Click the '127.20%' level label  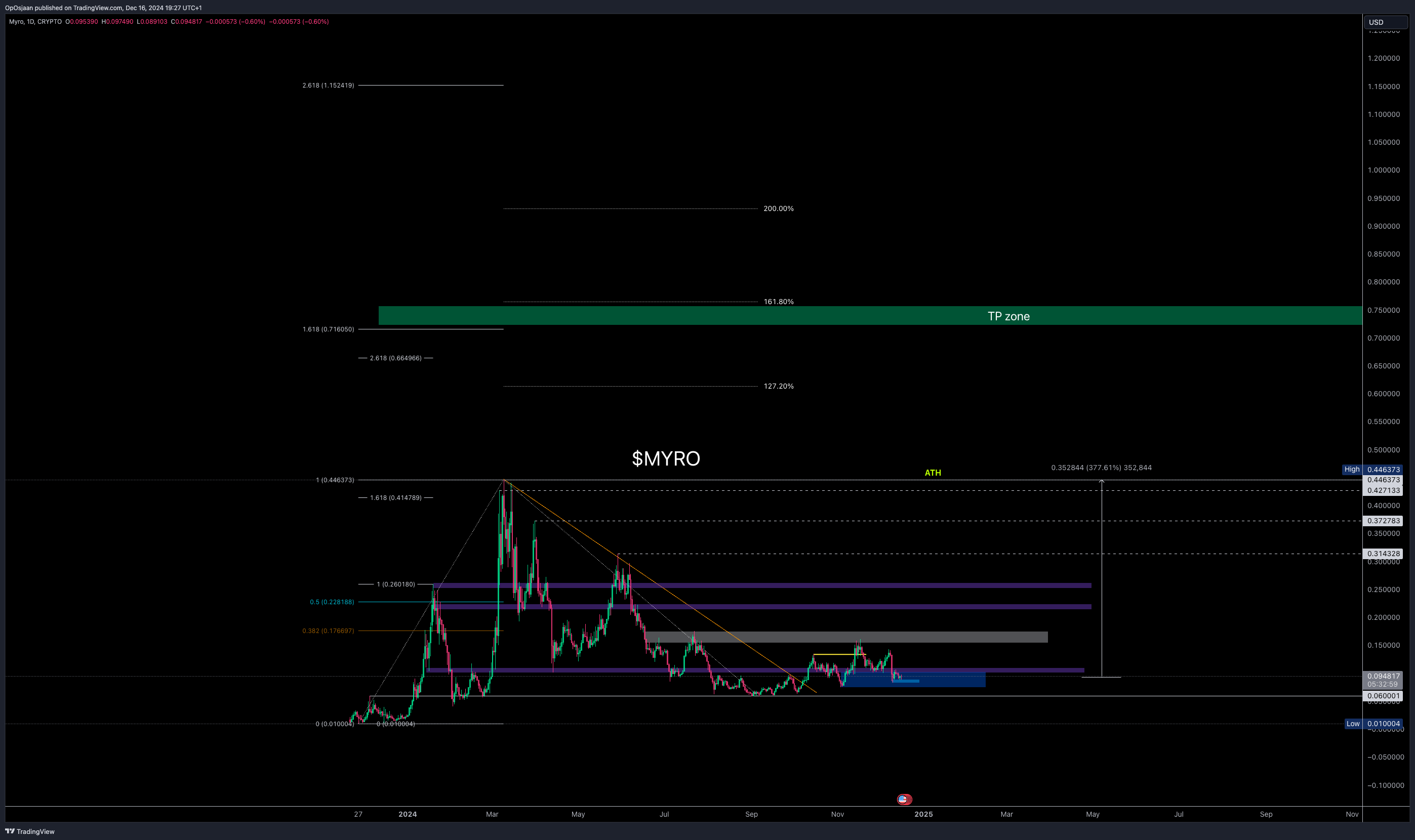[779, 386]
